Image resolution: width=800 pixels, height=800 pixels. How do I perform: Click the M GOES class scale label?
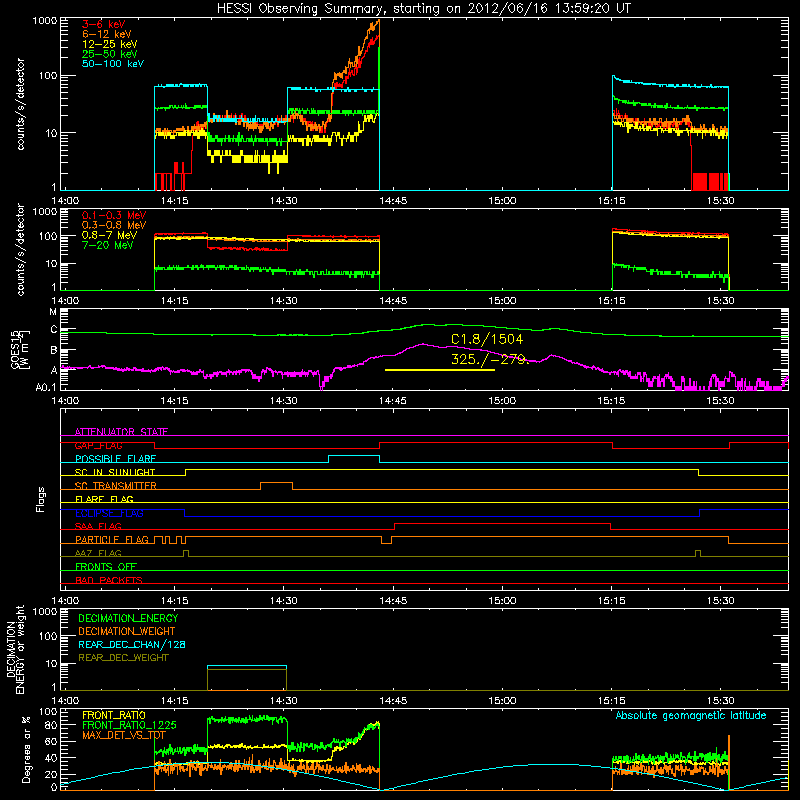click(53, 312)
